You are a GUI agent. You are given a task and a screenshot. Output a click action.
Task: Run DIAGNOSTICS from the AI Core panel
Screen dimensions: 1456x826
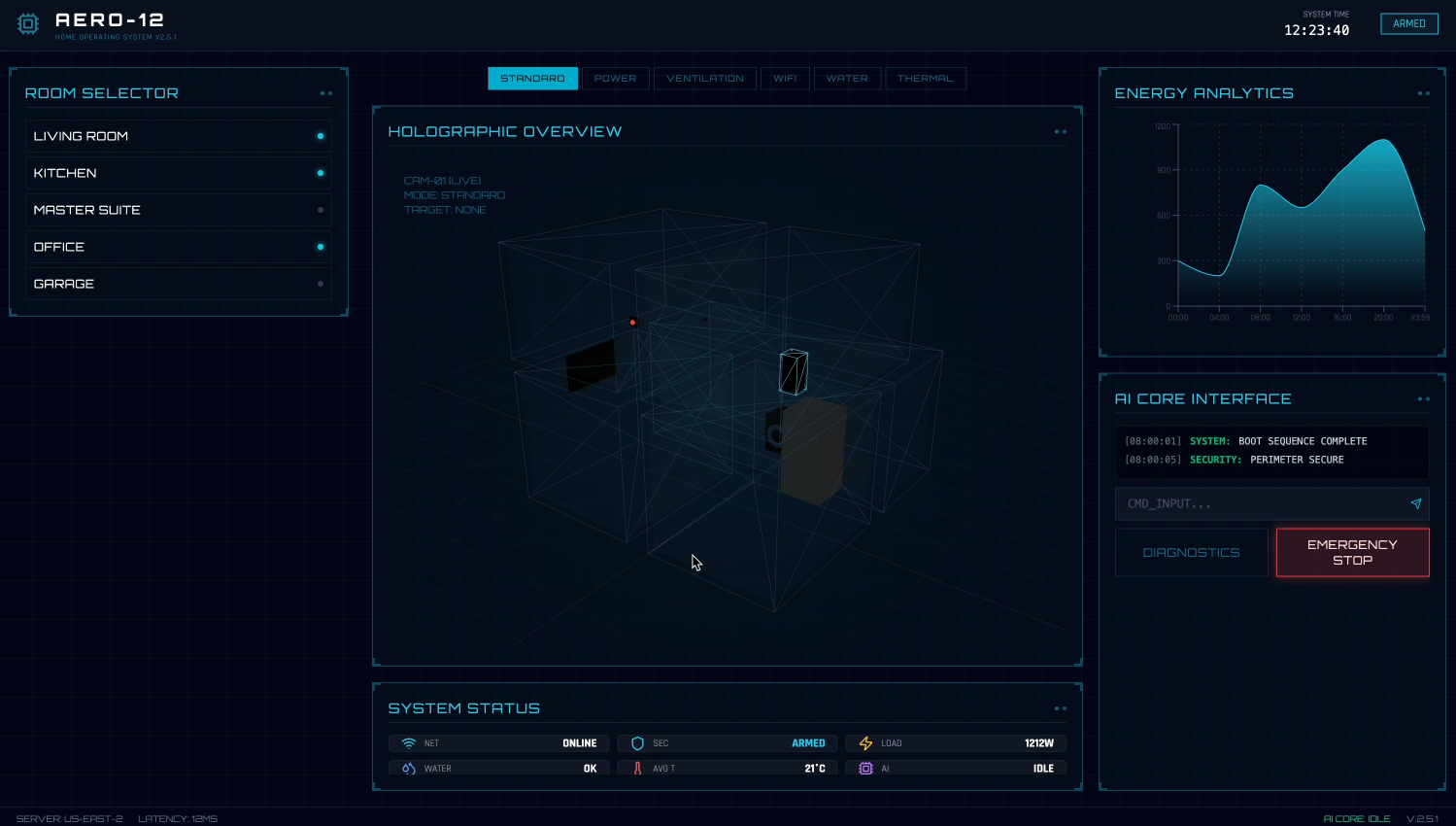click(x=1191, y=552)
